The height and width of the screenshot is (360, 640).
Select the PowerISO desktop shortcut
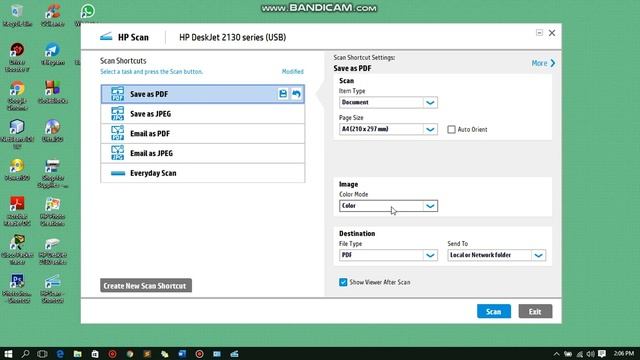(17, 169)
